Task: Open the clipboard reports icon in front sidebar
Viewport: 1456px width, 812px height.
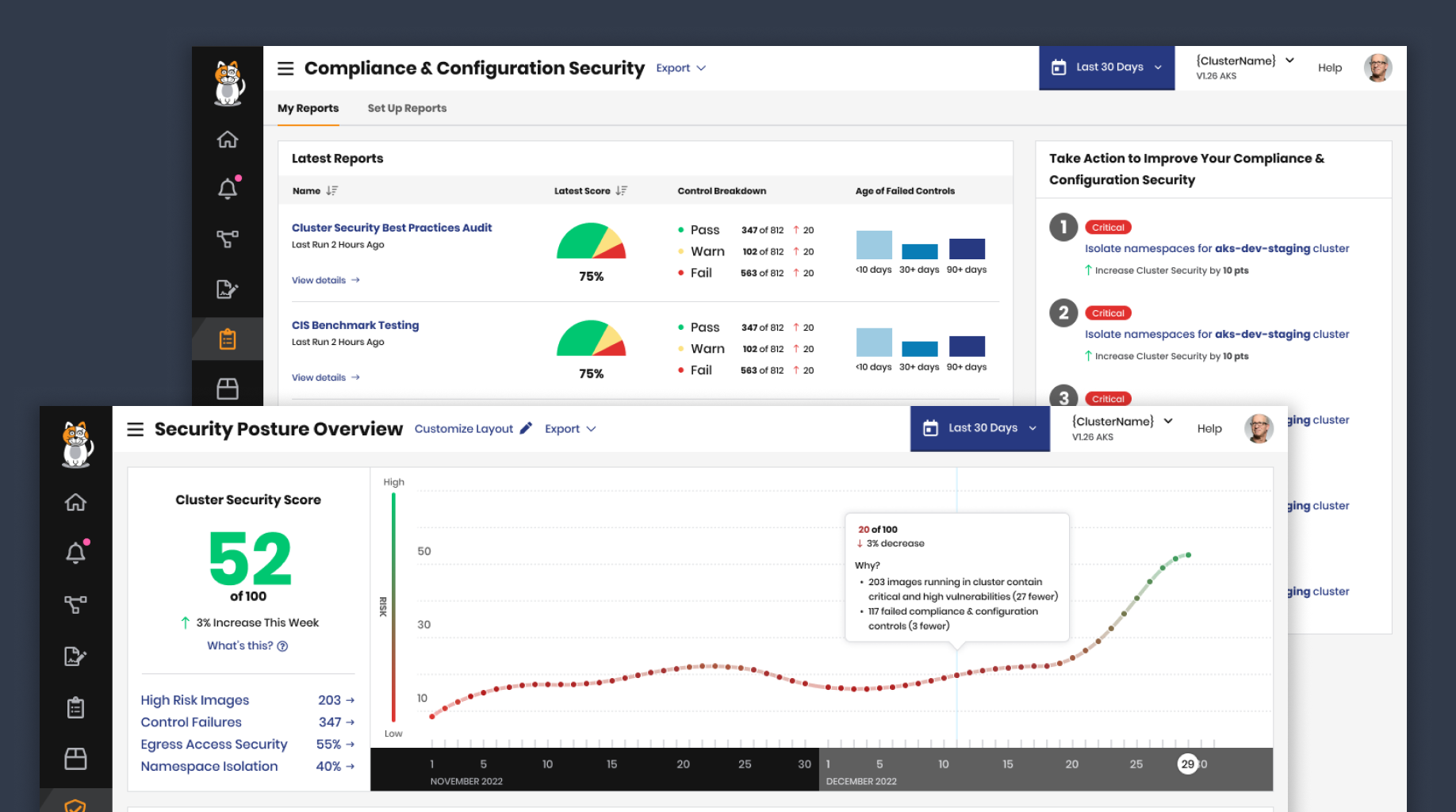Action: point(75,707)
